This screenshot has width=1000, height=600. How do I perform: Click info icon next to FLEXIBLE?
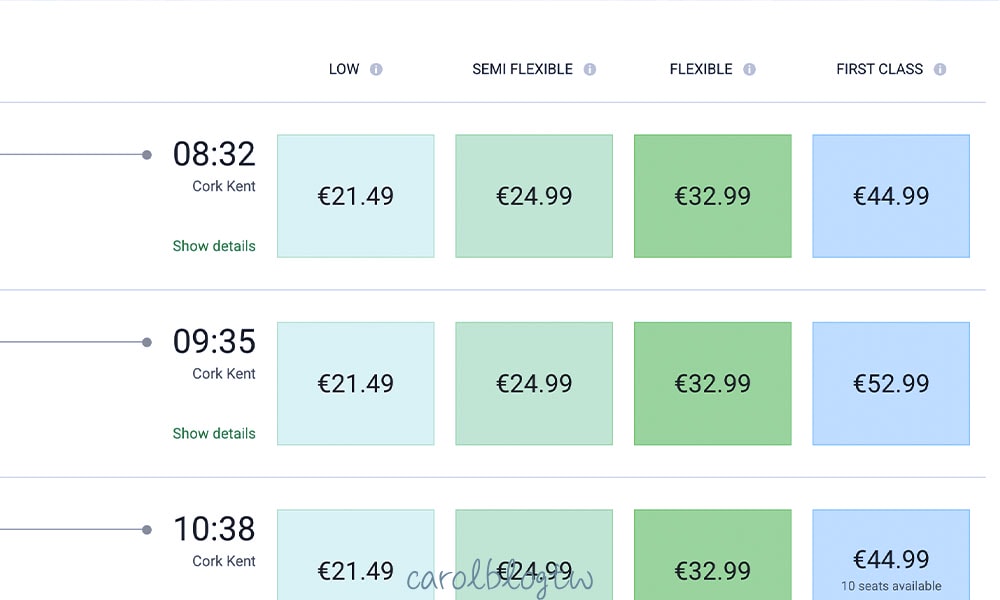pos(749,70)
